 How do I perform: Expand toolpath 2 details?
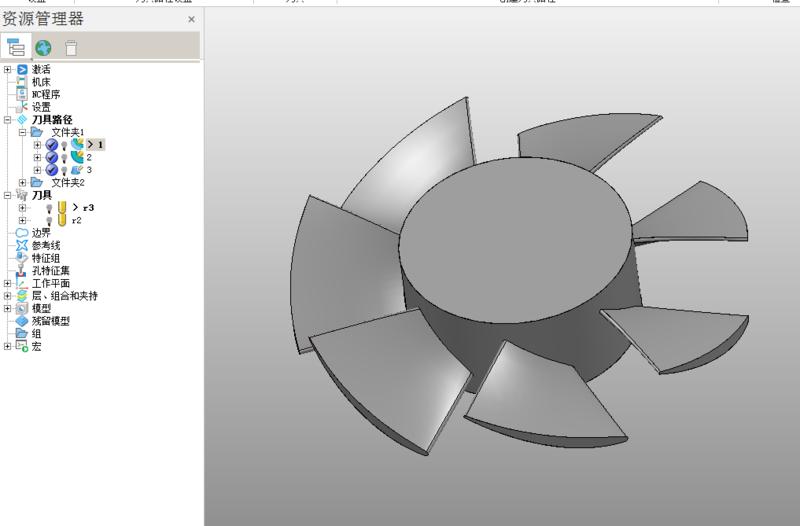point(37,157)
